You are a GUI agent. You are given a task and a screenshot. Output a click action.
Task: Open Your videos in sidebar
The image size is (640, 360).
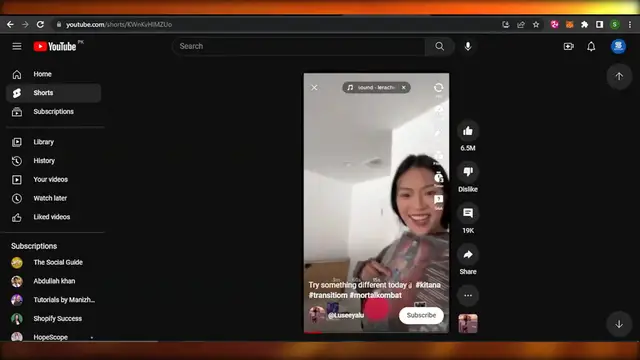[53, 180]
